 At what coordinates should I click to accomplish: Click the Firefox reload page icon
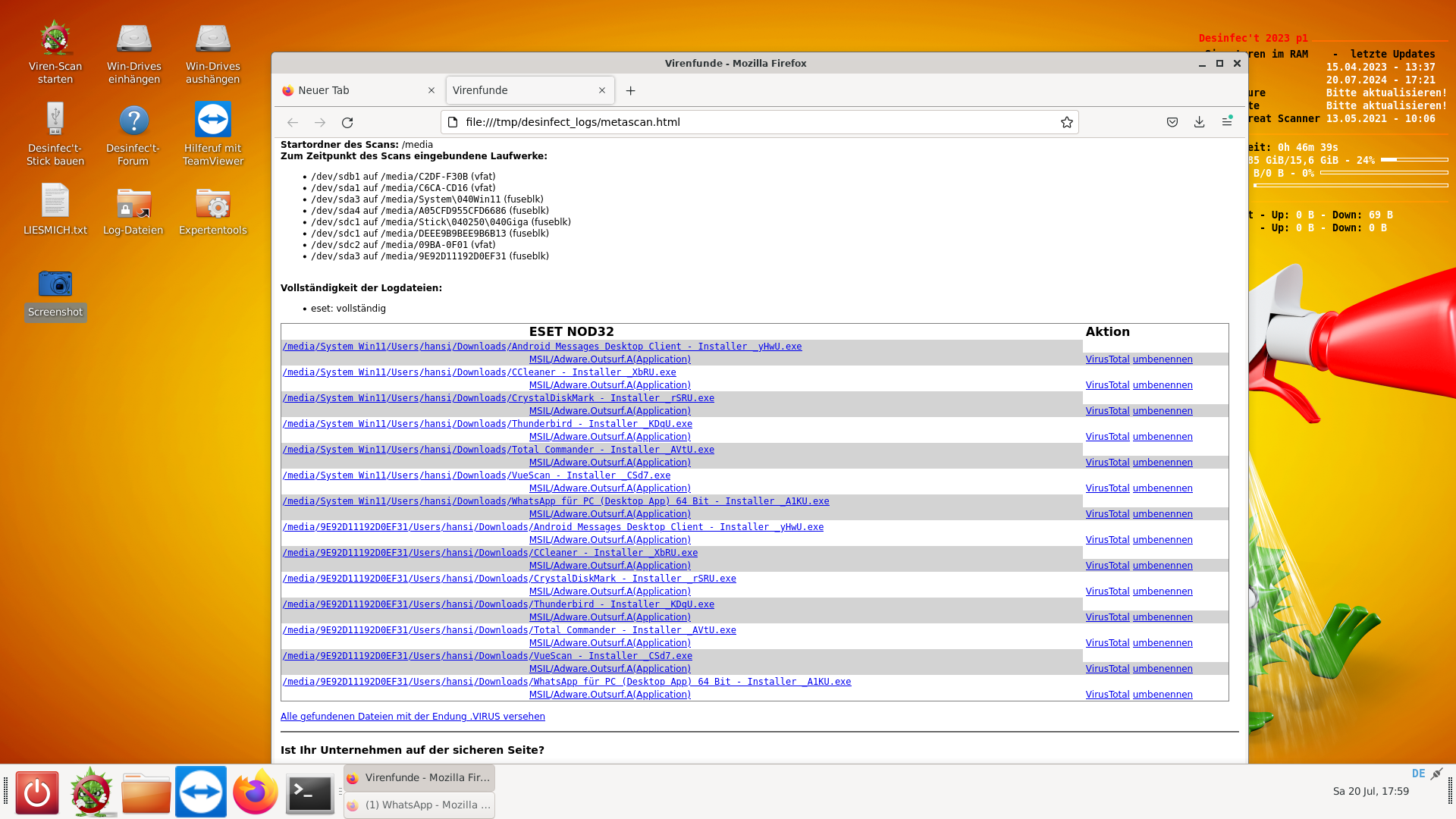coord(347,123)
